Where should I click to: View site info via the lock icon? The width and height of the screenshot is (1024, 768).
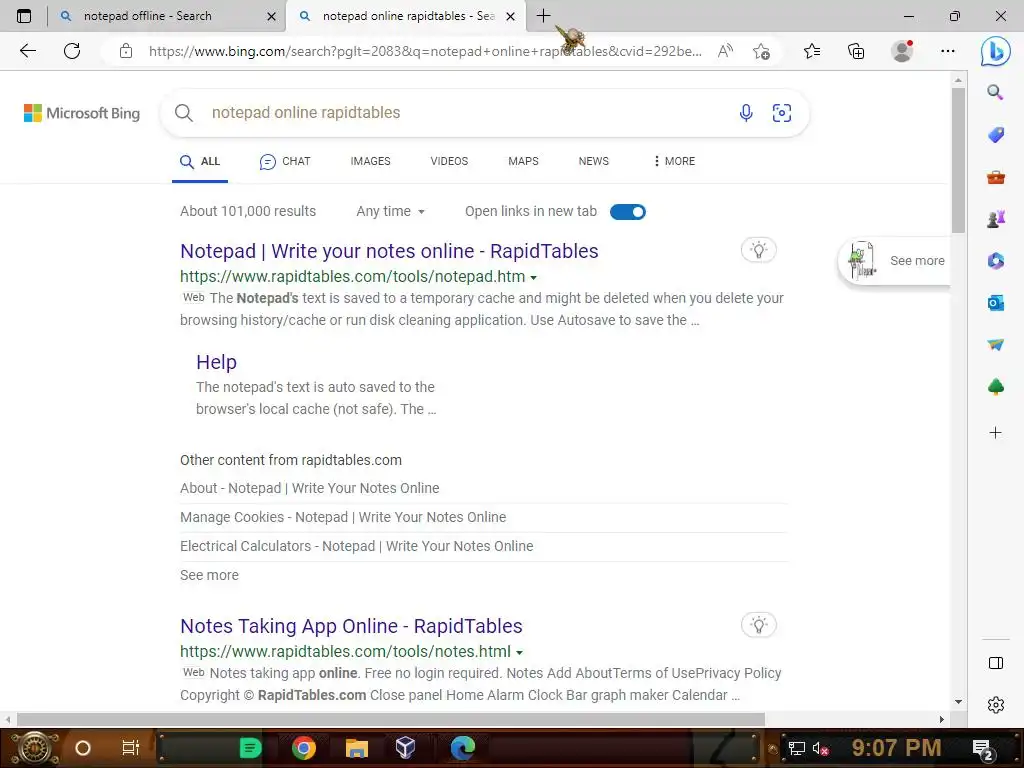pyautogui.click(x=126, y=51)
